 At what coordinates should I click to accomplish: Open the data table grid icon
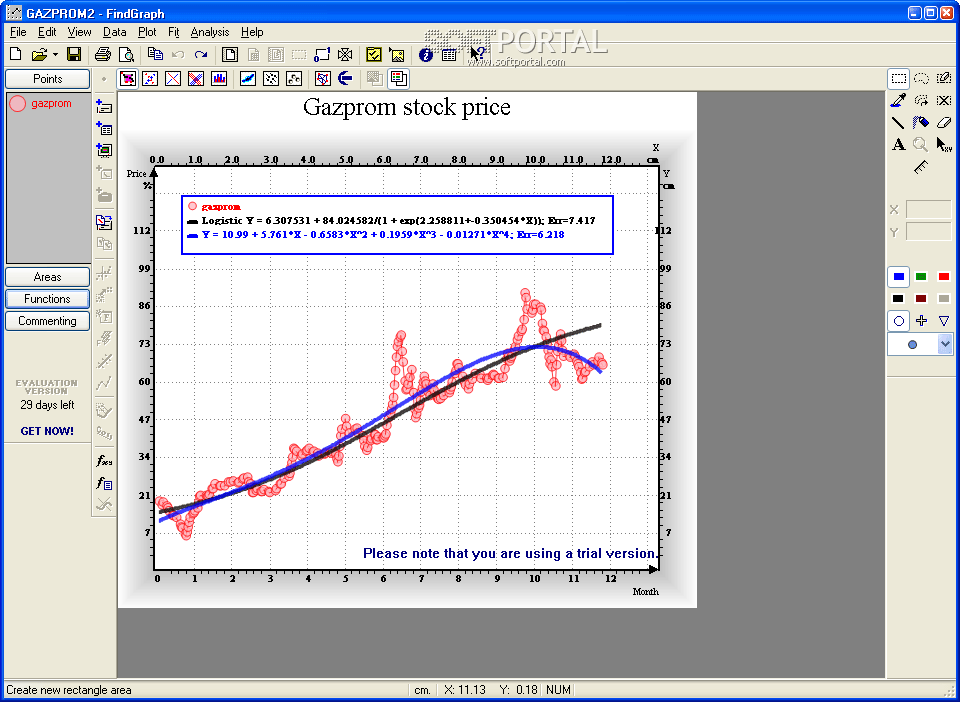pyautogui.click(x=449, y=54)
